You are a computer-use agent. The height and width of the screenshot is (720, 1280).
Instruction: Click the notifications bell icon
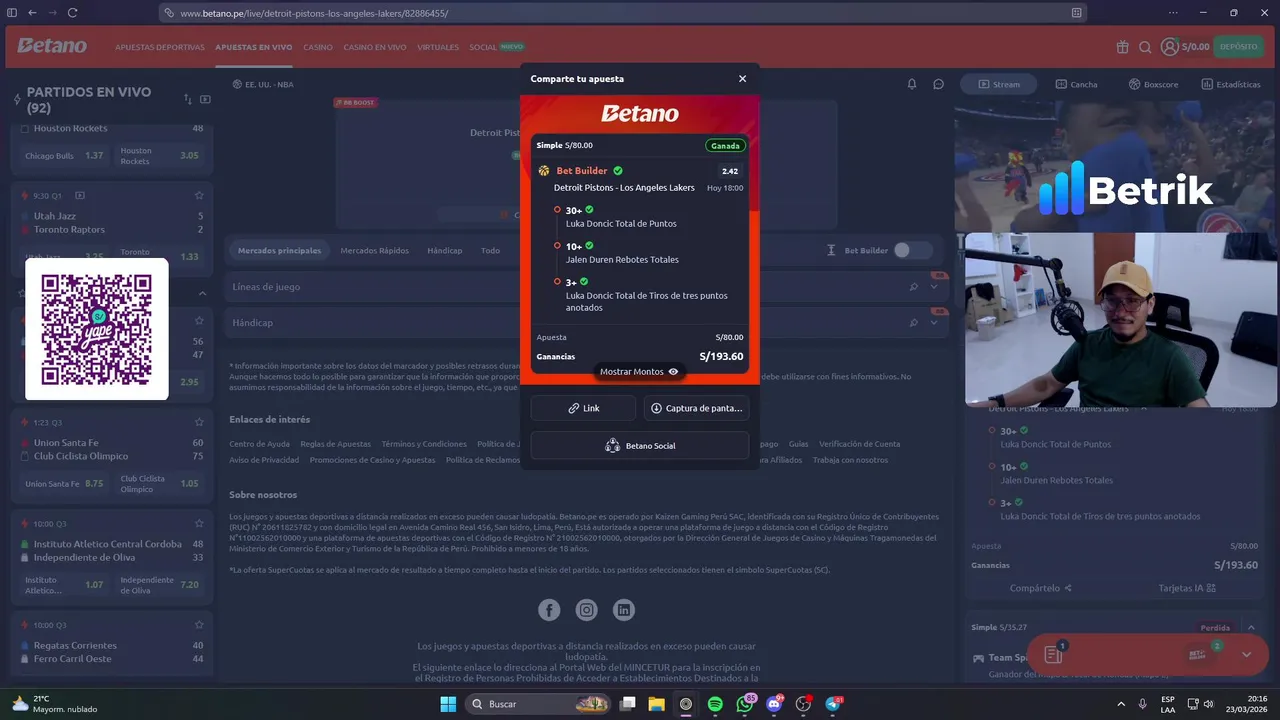912,84
